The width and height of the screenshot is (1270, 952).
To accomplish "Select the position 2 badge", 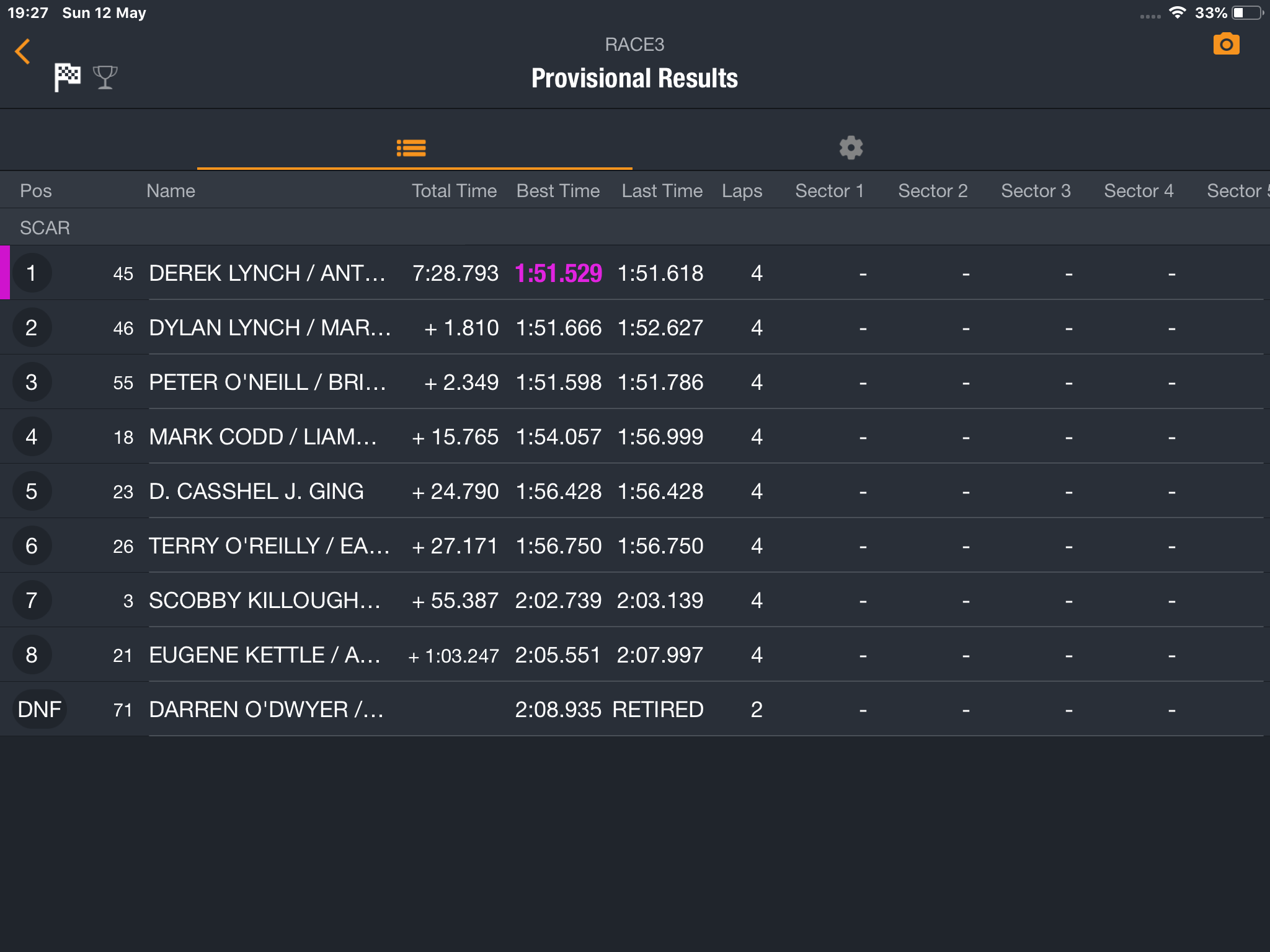I will click(x=31, y=327).
